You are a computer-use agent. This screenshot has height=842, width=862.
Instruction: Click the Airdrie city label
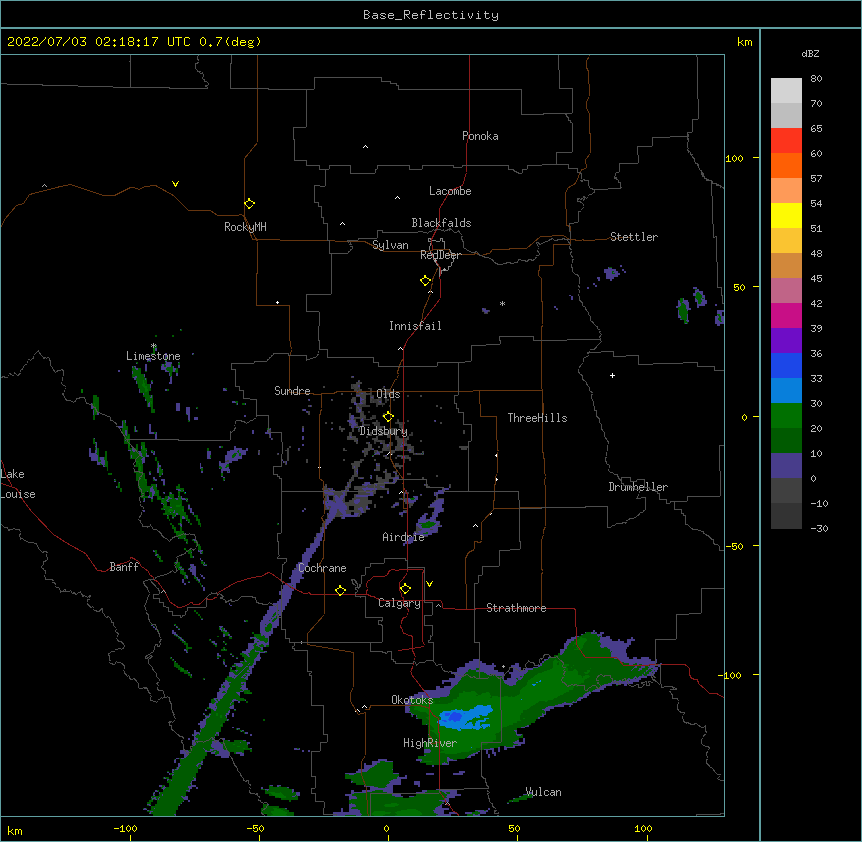tap(403, 537)
